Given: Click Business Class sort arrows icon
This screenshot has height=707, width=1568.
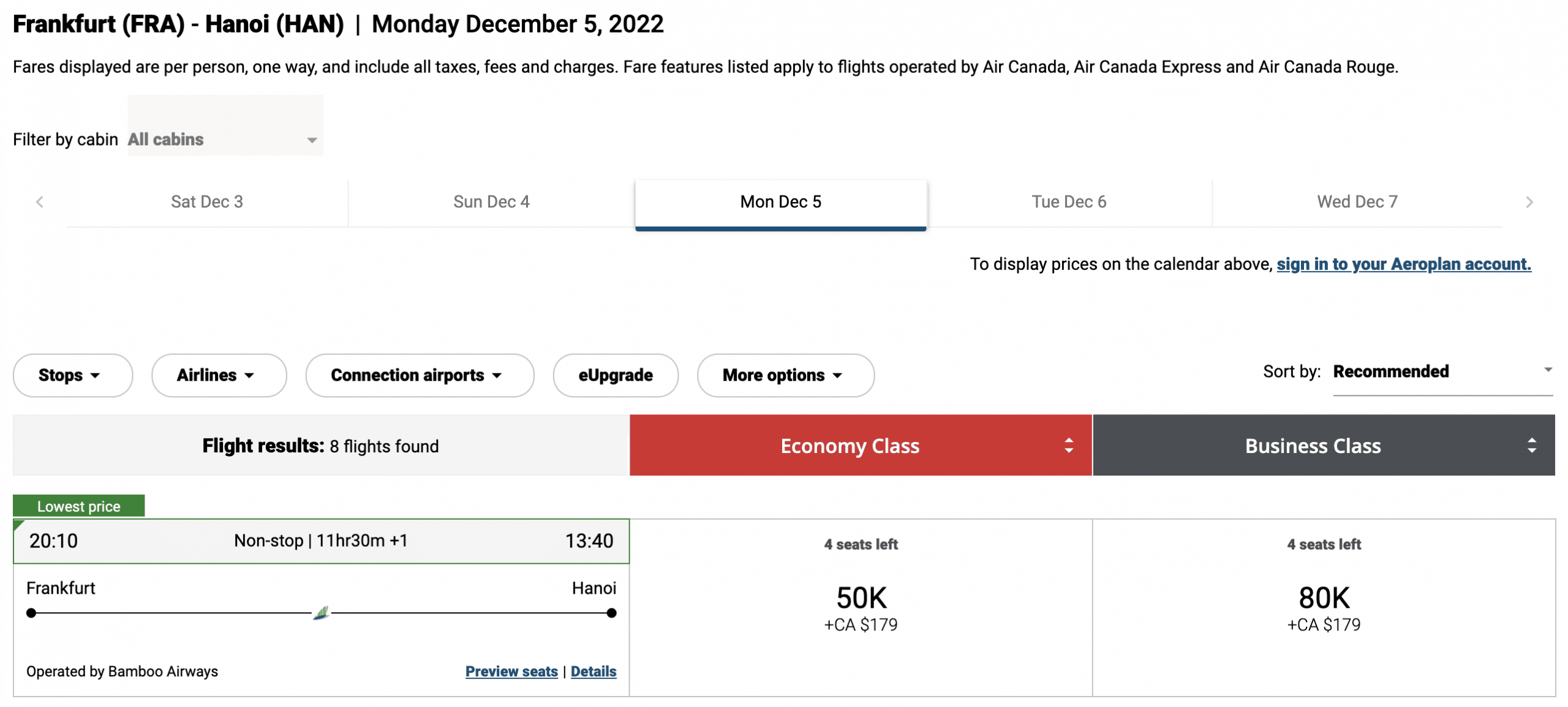Looking at the screenshot, I should [x=1531, y=446].
